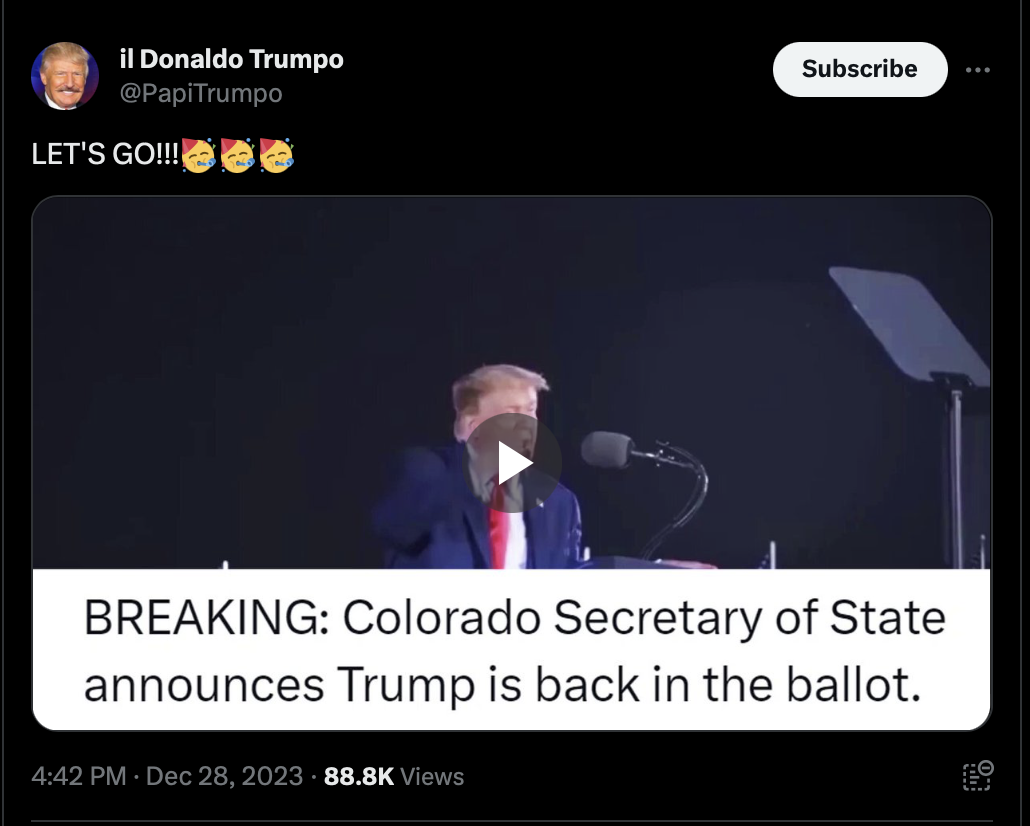Click the 88.8K views count
This screenshot has width=1030, height=826.
pos(359,776)
